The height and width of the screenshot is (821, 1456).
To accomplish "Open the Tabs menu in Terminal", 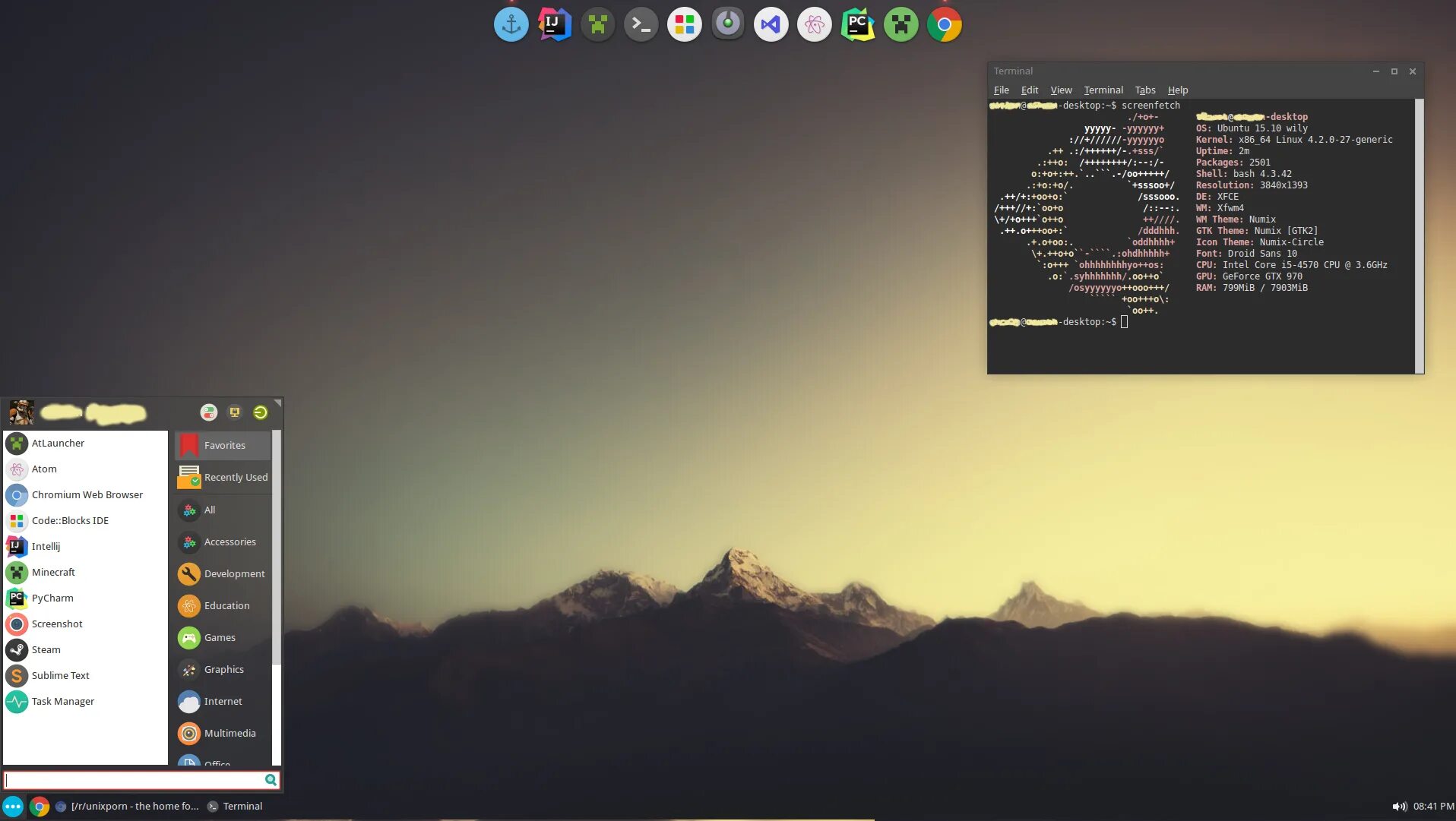I will pos(1145,90).
